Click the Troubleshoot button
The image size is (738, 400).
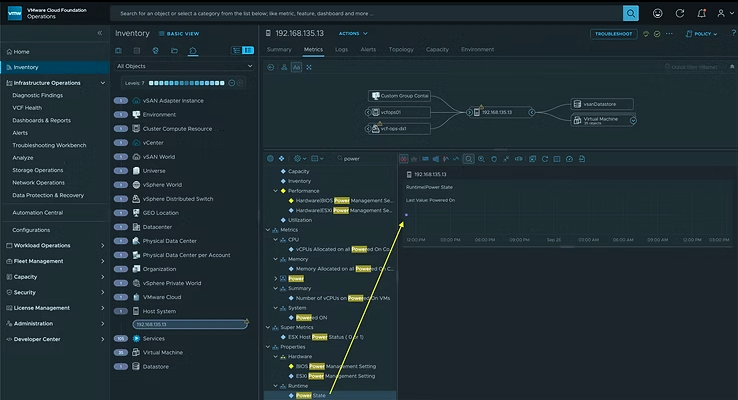614,33
